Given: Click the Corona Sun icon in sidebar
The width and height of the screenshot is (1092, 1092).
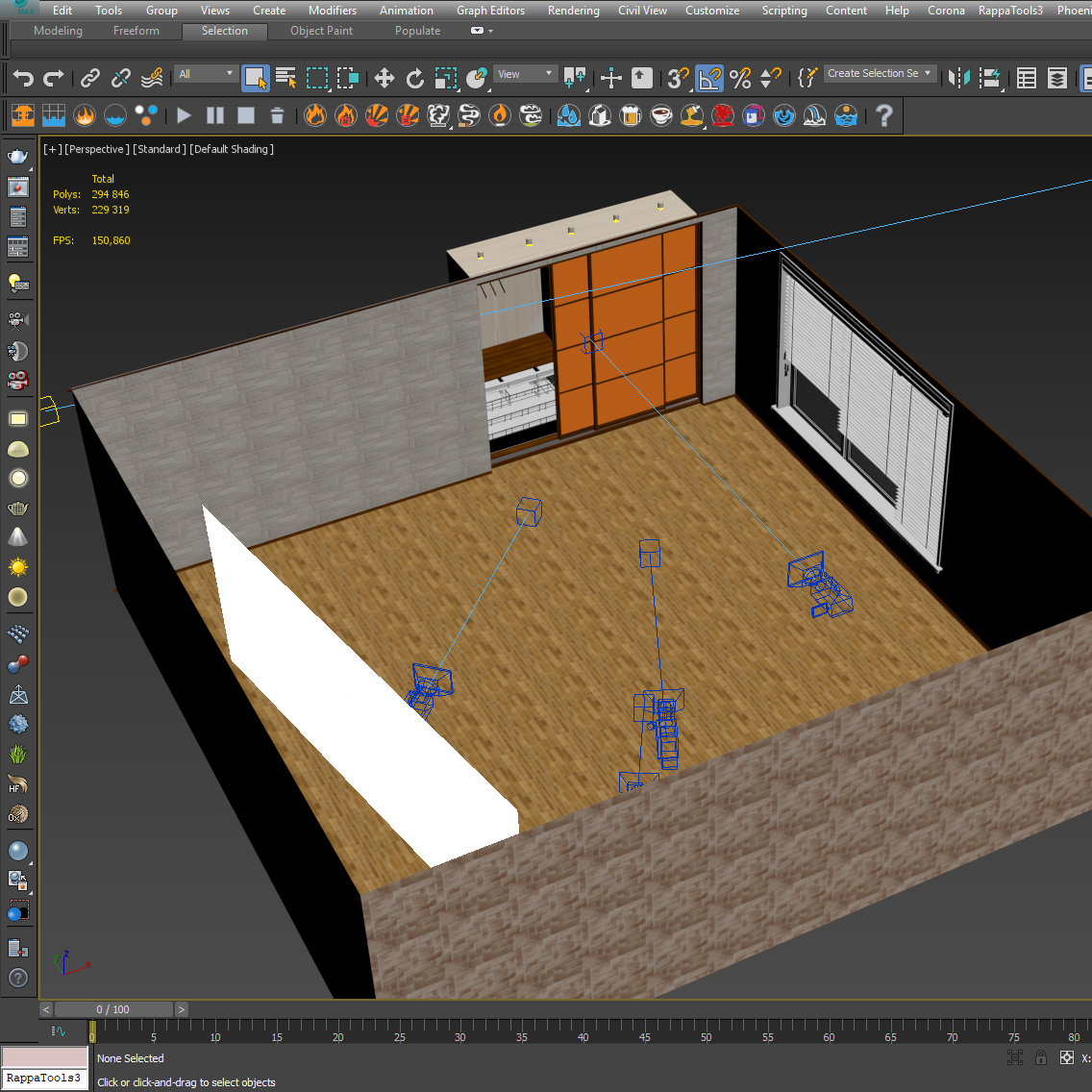Looking at the screenshot, I should point(17,567).
